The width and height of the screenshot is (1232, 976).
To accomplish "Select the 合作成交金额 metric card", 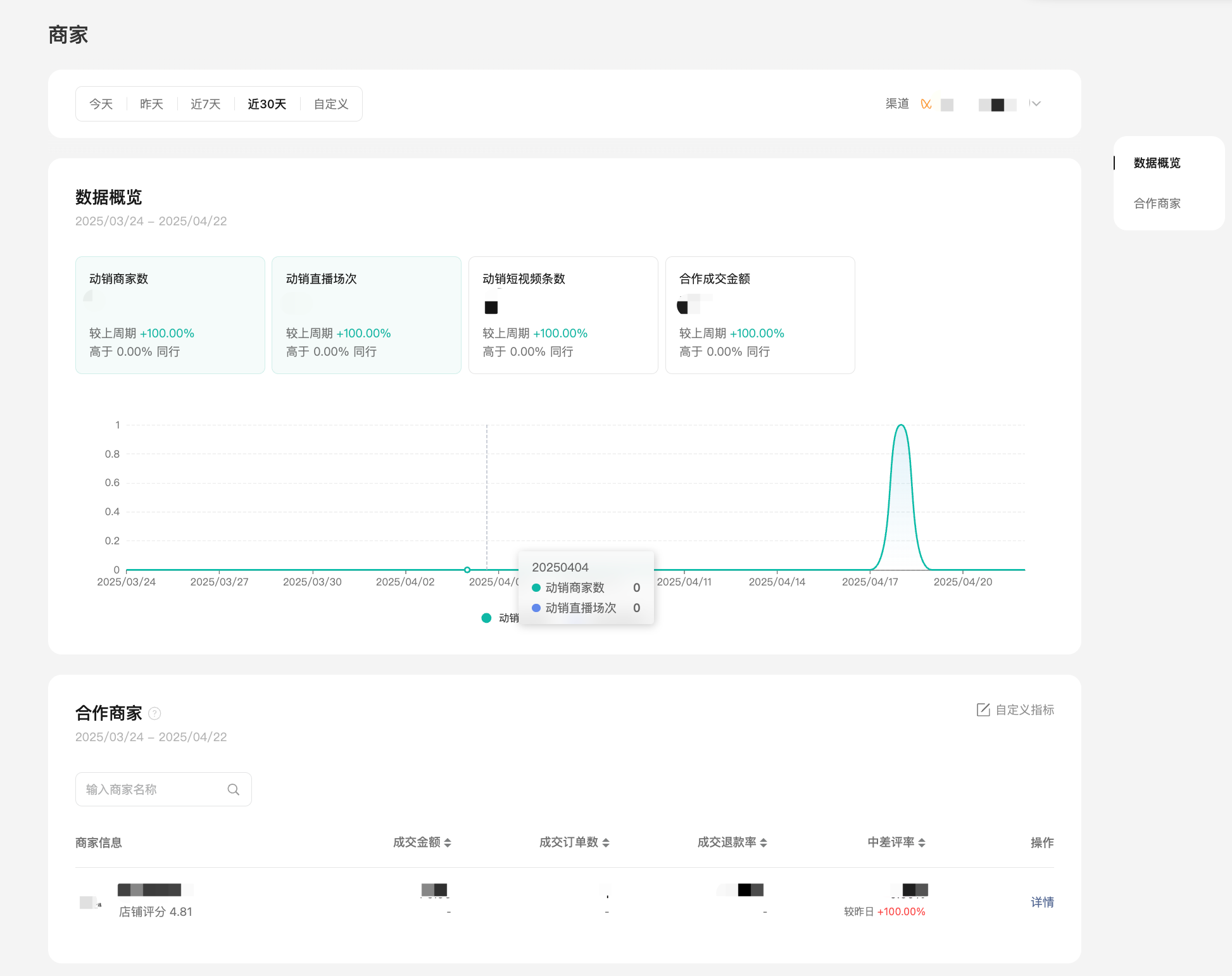I will click(x=760, y=315).
